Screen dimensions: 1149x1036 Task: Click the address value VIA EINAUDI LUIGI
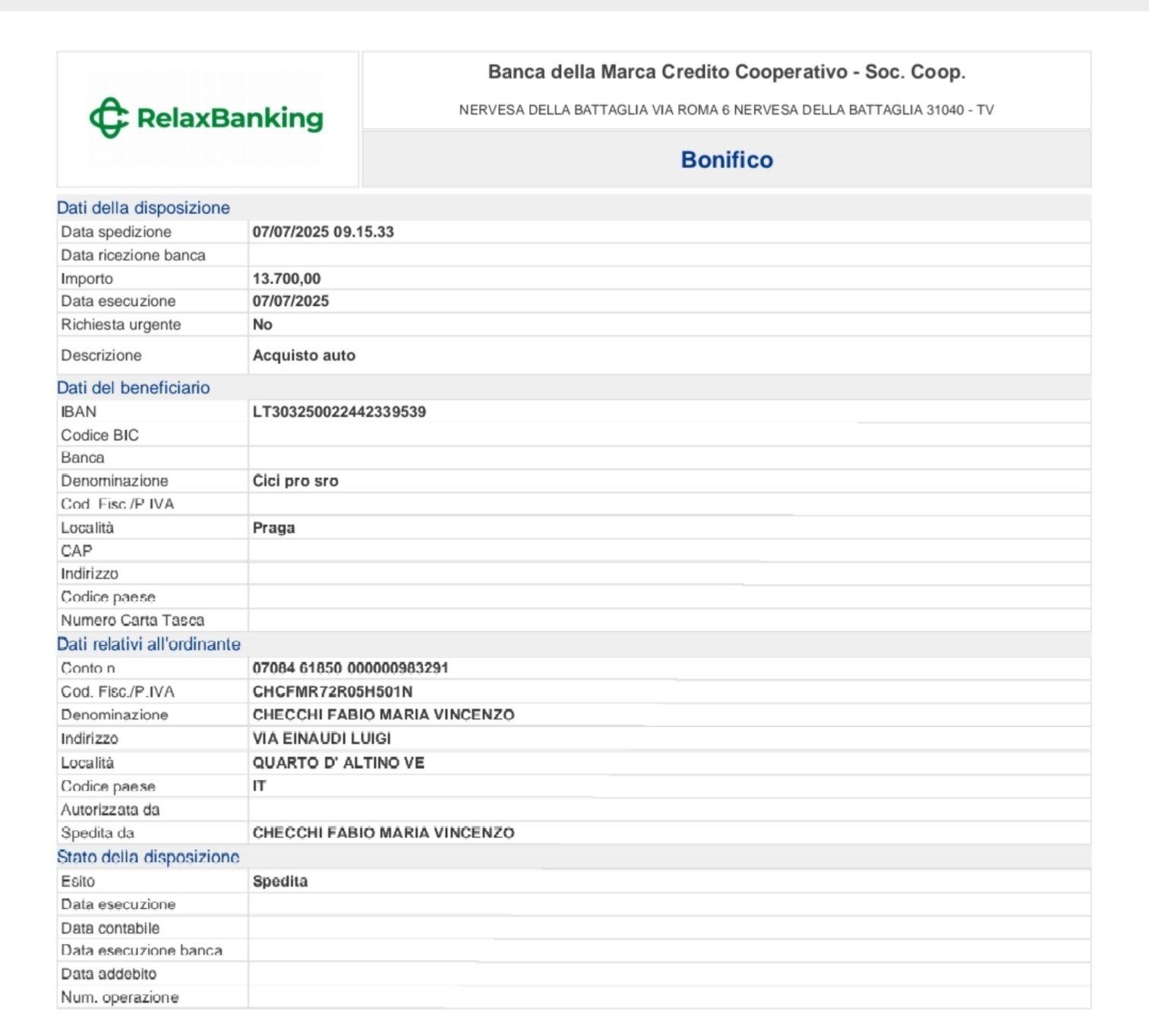[x=321, y=738]
